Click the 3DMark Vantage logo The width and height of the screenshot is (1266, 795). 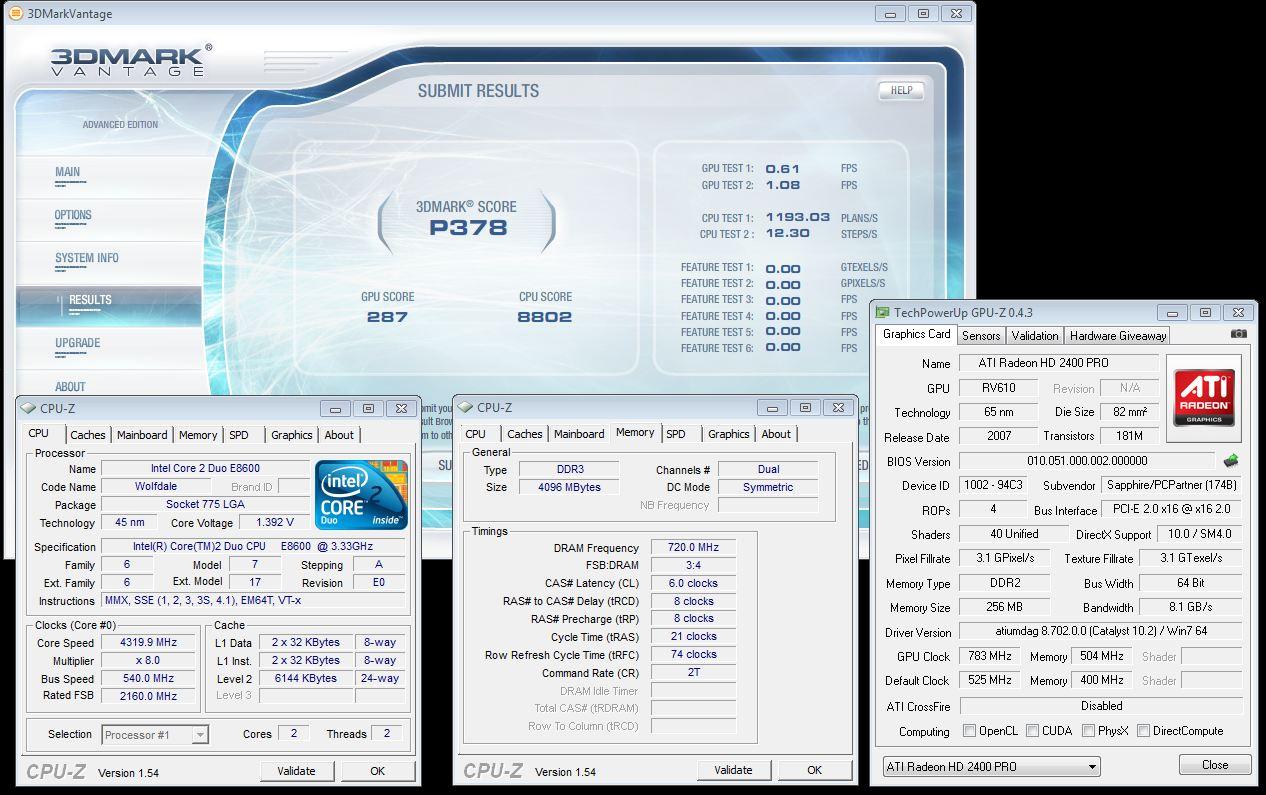[131, 61]
